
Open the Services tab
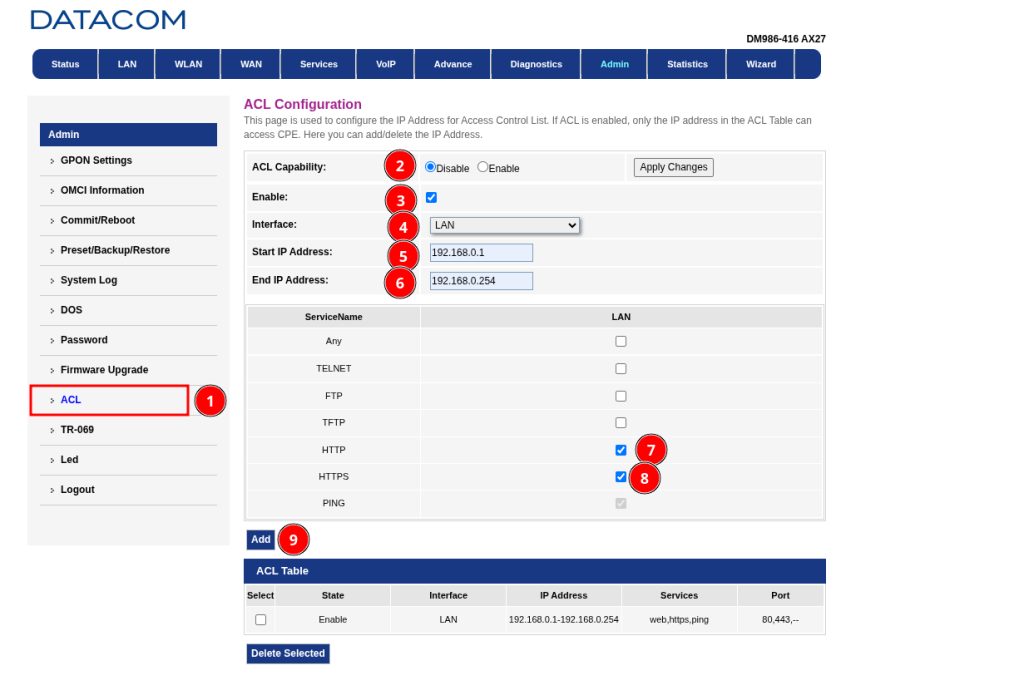tap(319, 64)
